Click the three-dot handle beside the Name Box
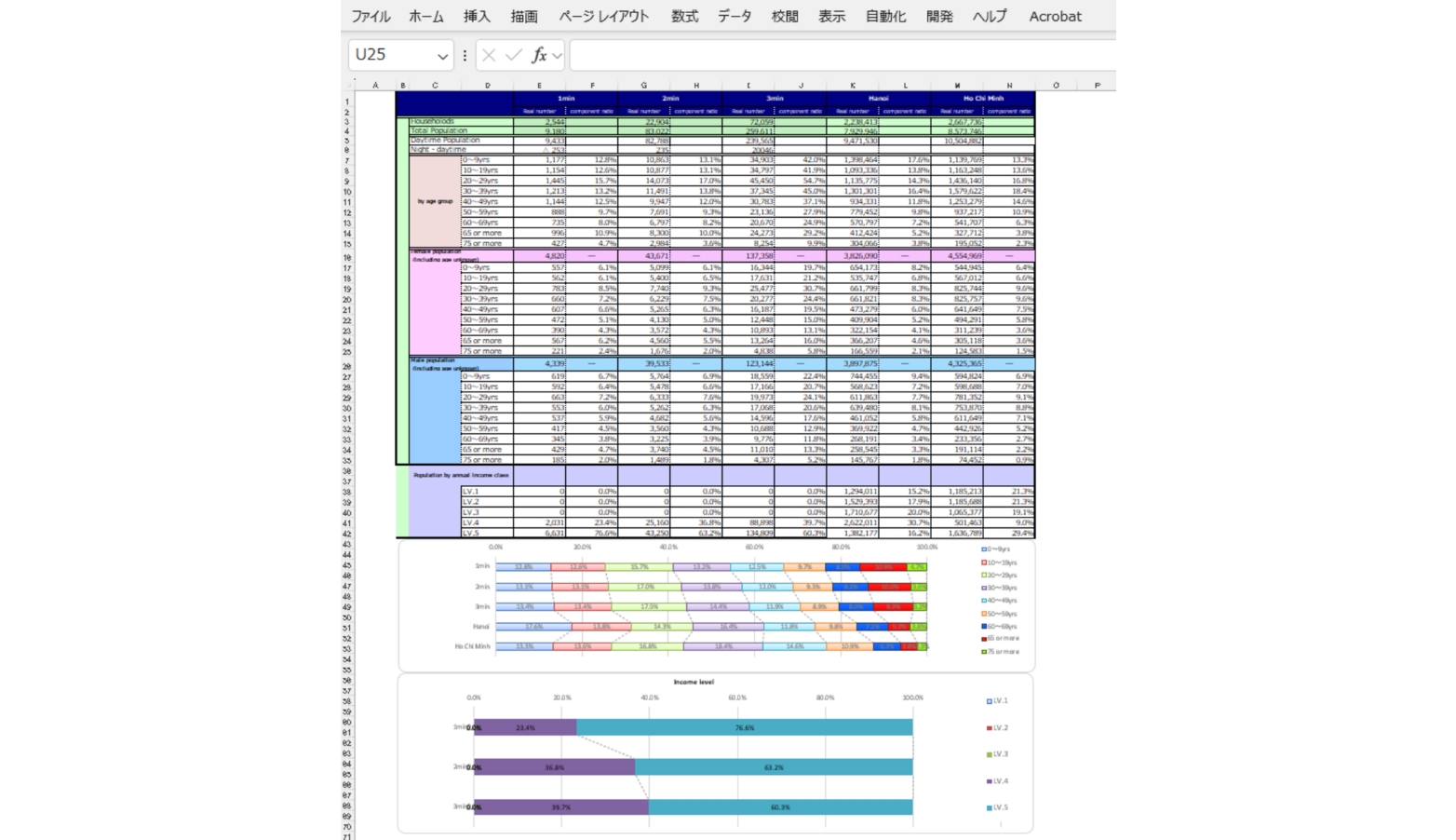 [x=465, y=56]
